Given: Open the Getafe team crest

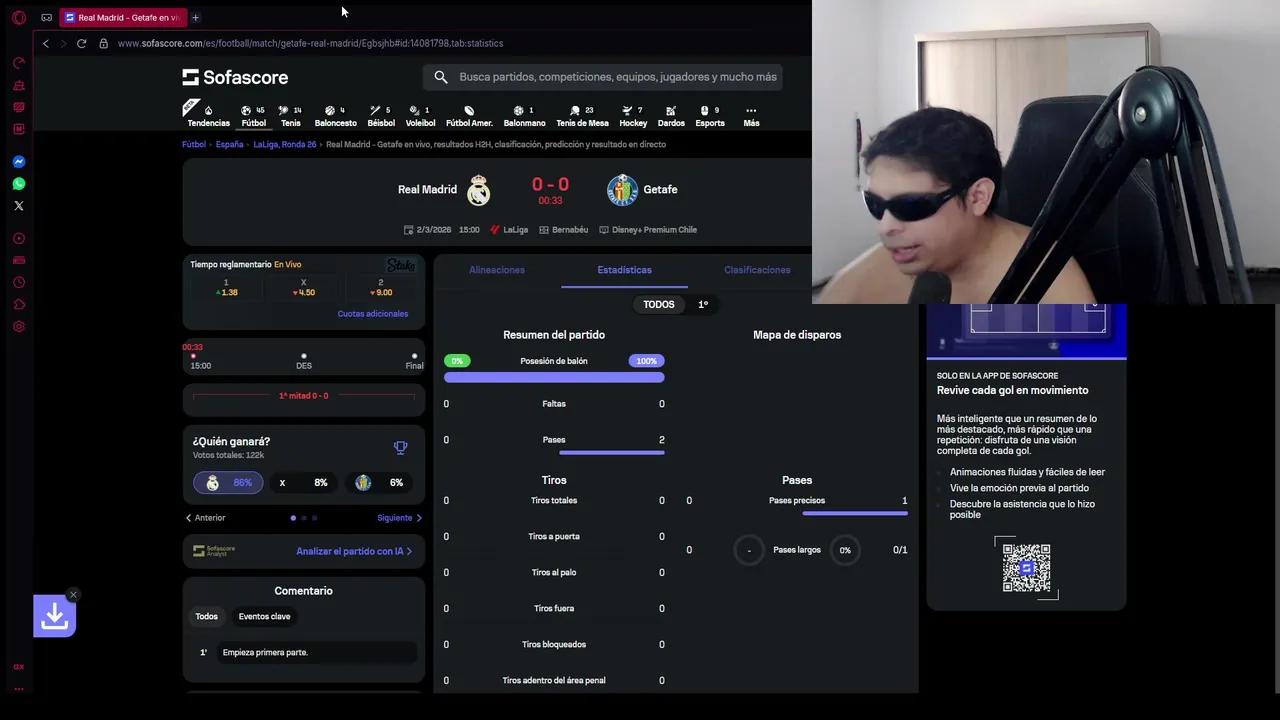Looking at the screenshot, I should [622, 190].
